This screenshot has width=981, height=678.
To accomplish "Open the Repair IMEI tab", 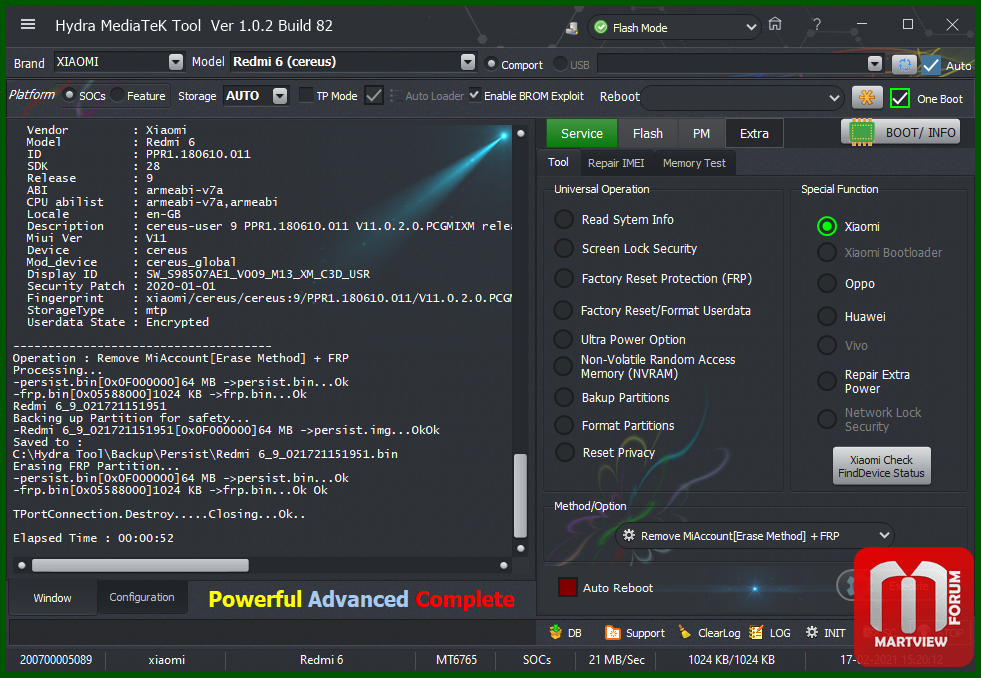I will click(616, 163).
